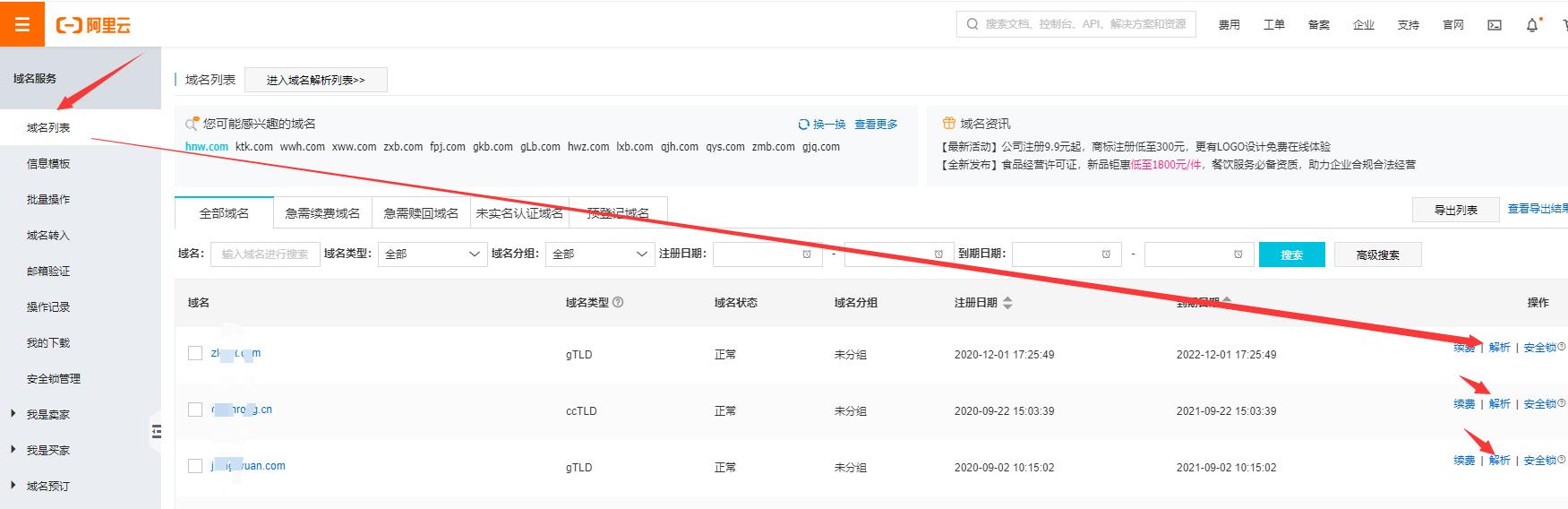Click the gift icon beside 域名资讯

pos(948,124)
